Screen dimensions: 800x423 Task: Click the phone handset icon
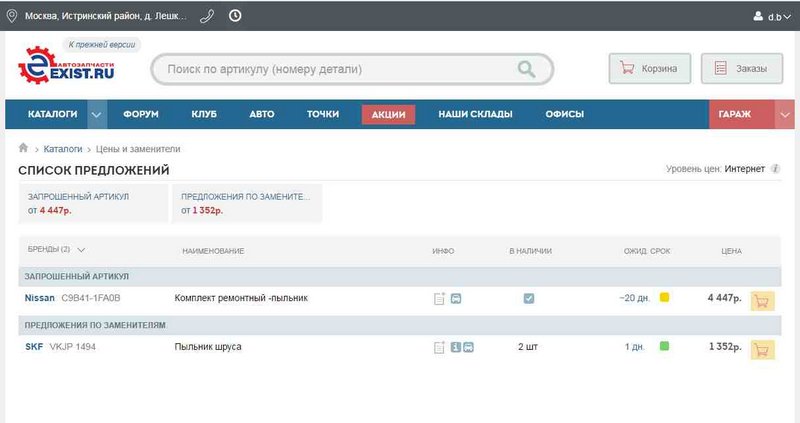[207, 16]
